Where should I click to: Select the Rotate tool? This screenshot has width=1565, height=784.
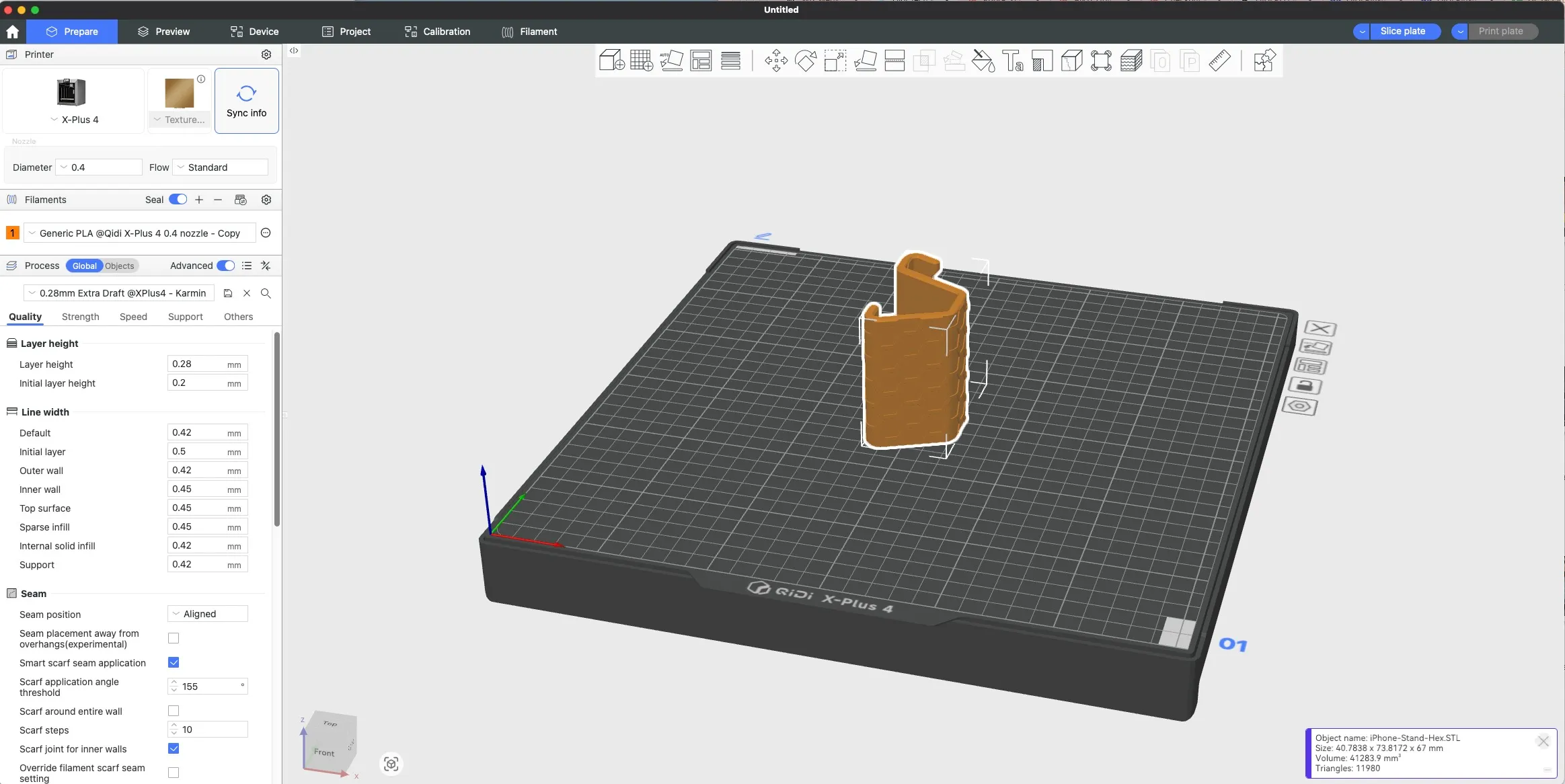(x=805, y=61)
